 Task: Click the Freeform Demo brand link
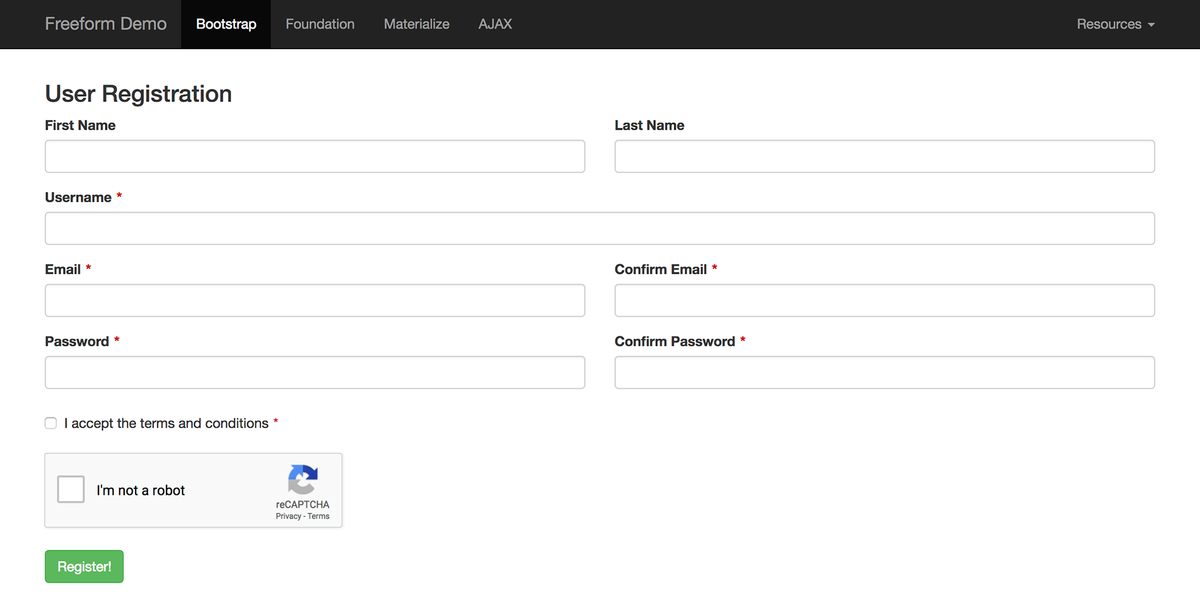click(106, 24)
